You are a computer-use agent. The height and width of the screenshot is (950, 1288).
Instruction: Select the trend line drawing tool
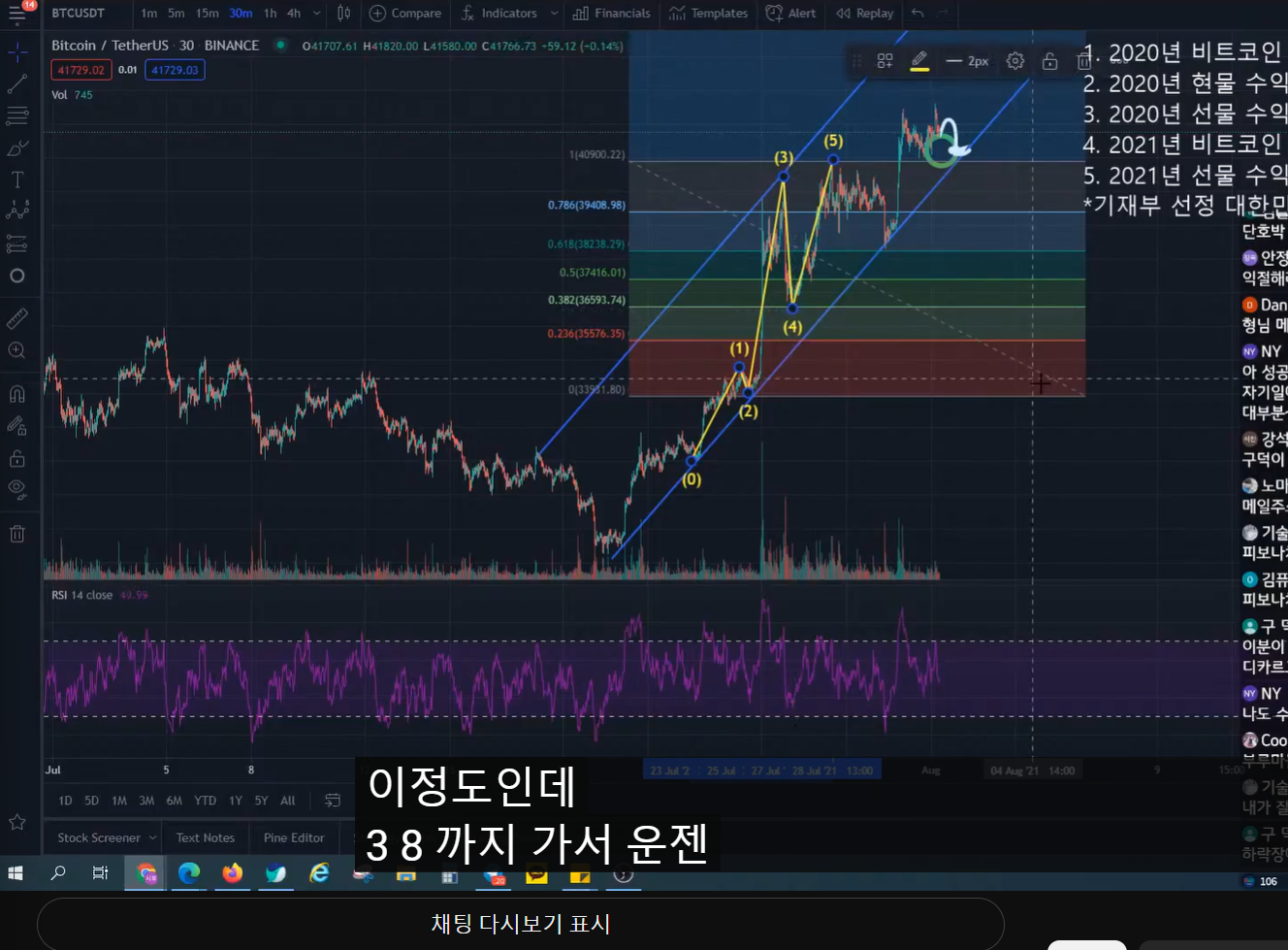(x=17, y=84)
